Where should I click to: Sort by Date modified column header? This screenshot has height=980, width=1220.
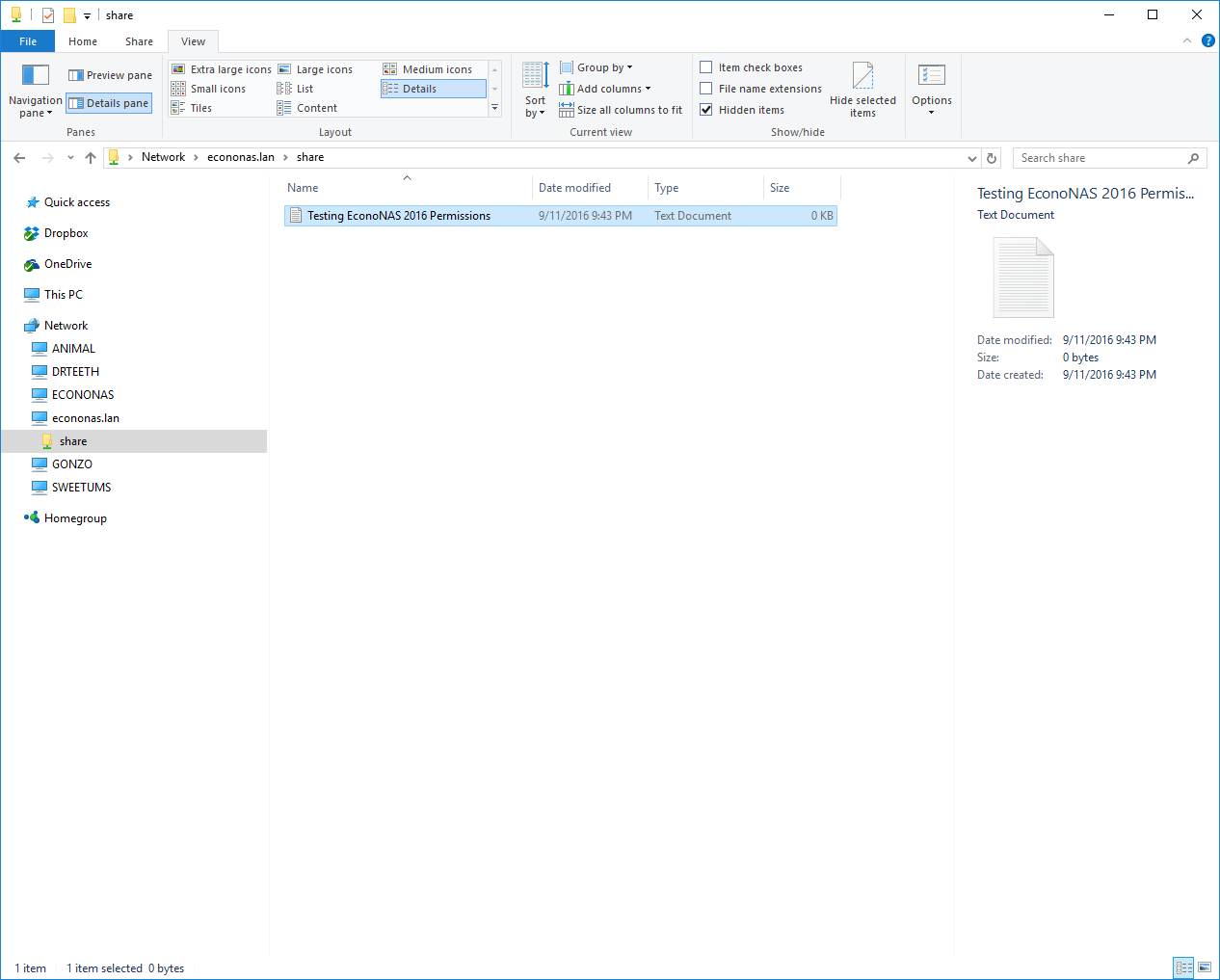590,188
